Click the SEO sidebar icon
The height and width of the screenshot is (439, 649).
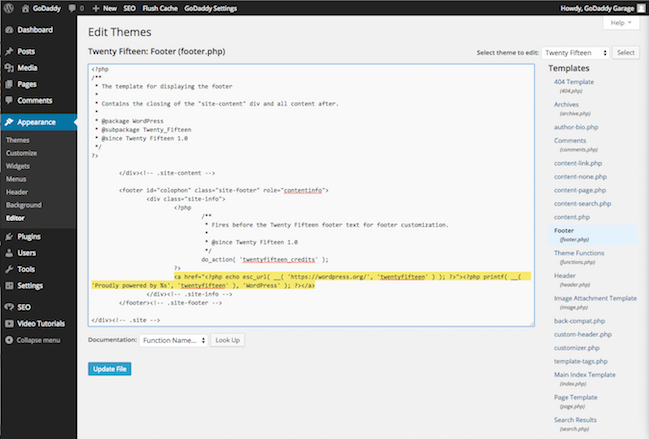click(9, 307)
